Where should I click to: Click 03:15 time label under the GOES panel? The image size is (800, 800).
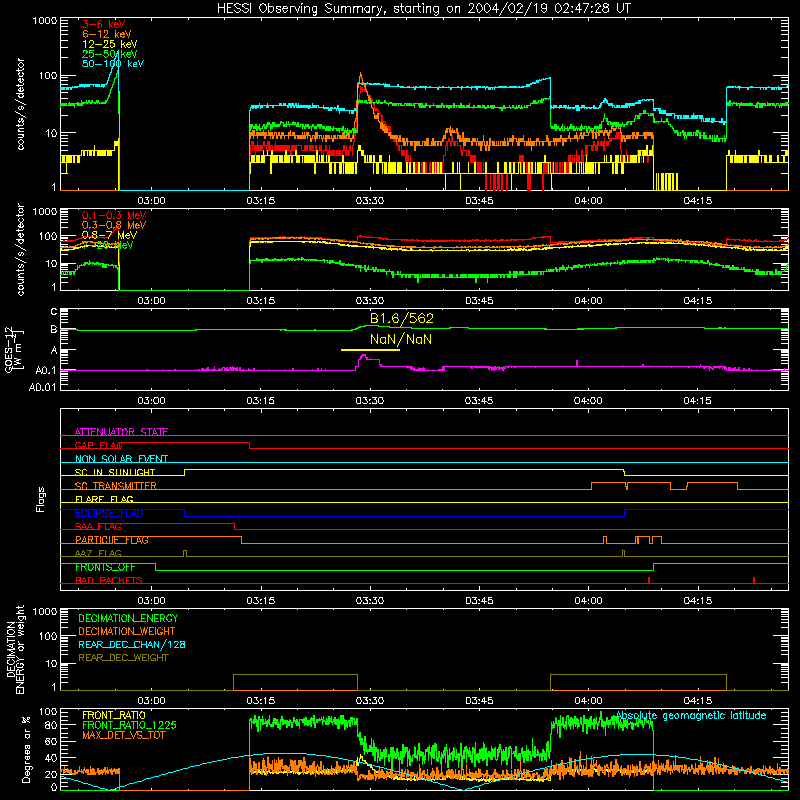pyautogui.click(x=261, y=401)
